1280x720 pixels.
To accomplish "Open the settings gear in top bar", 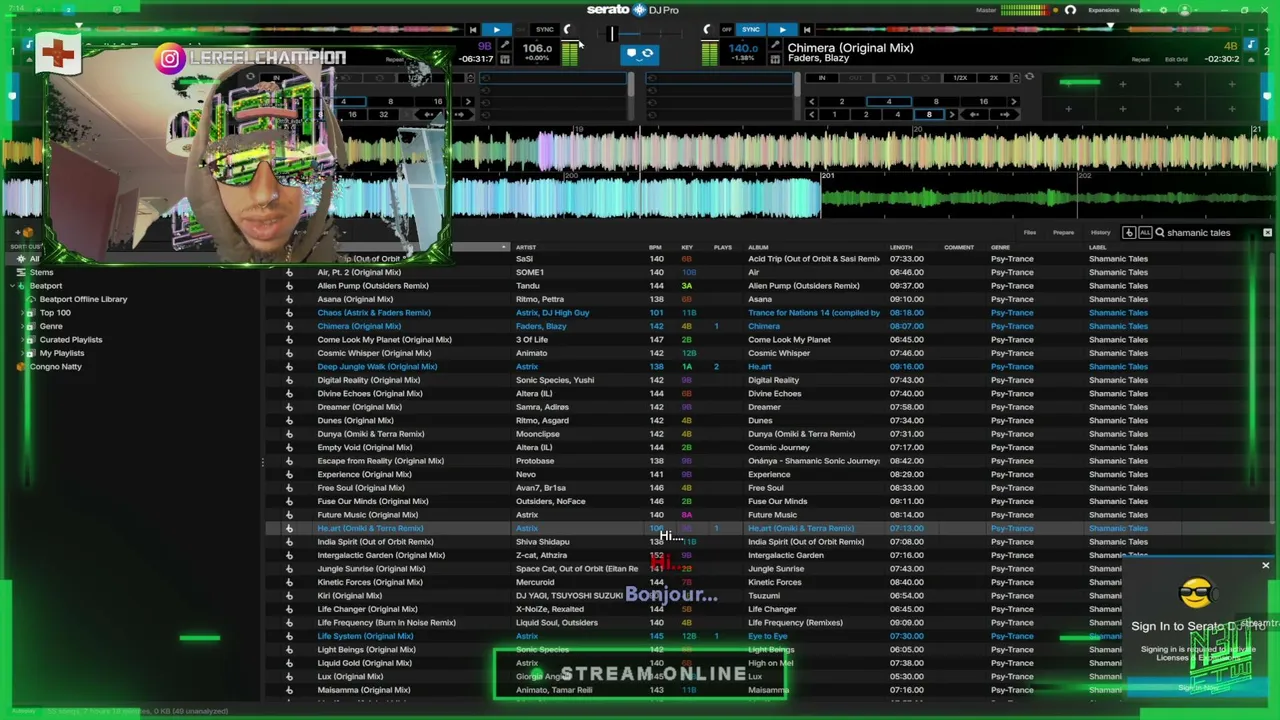I will pyautogui.click(x=1163, y=10).
